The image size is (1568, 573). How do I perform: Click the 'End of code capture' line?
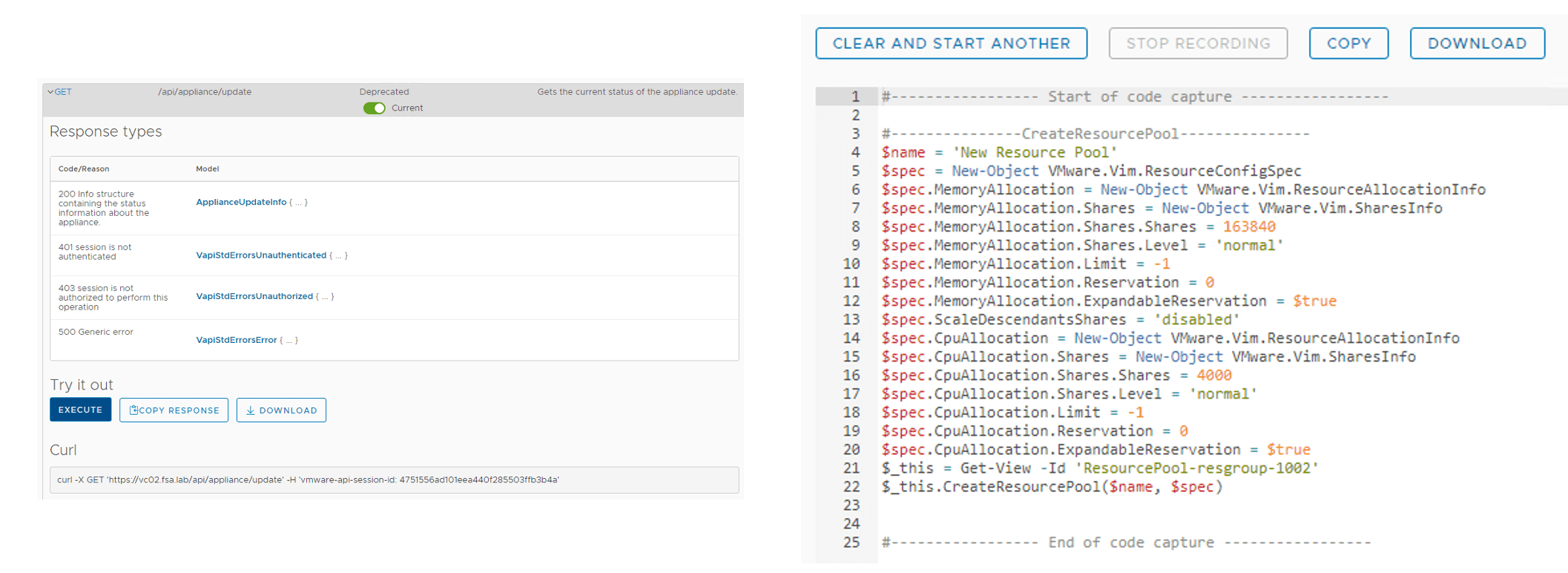click(1126, 542)
